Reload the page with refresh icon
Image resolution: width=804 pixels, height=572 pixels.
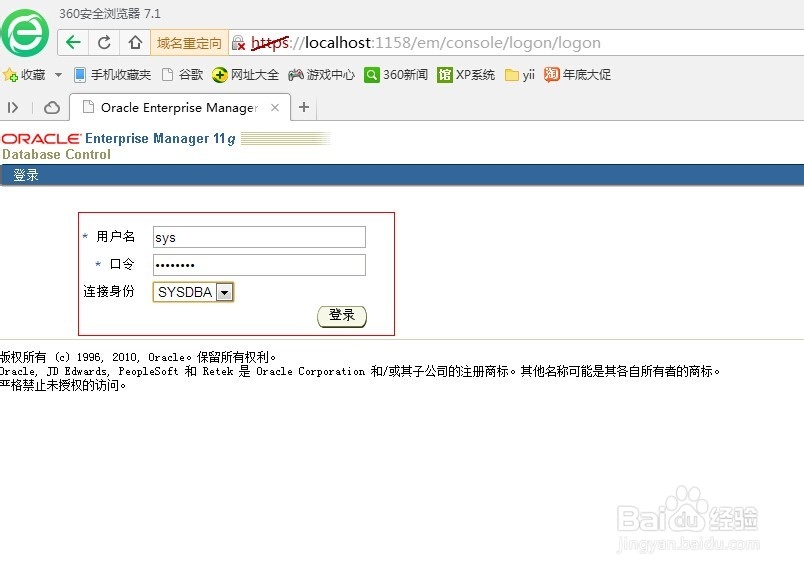pos(104,43)
